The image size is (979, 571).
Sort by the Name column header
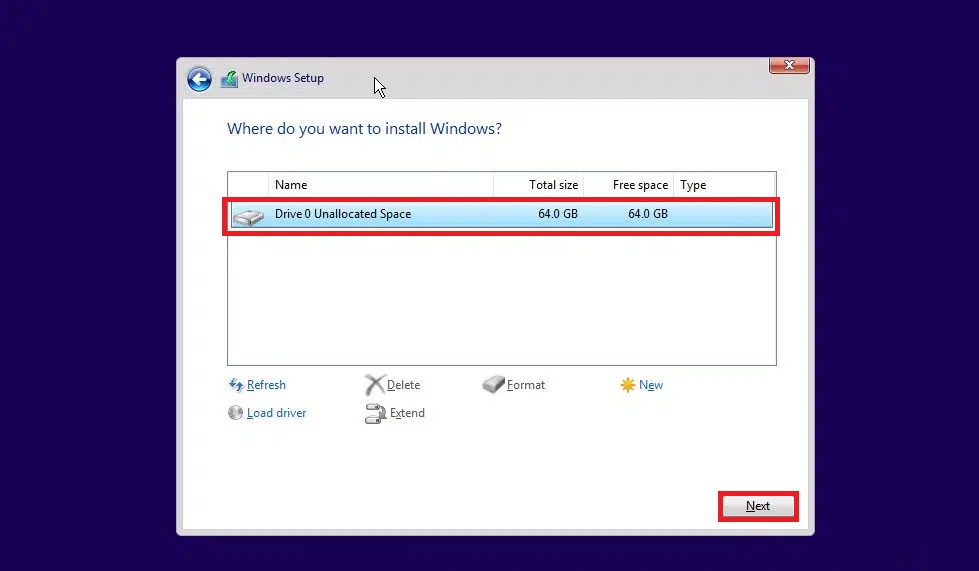(x=381, y=185)
